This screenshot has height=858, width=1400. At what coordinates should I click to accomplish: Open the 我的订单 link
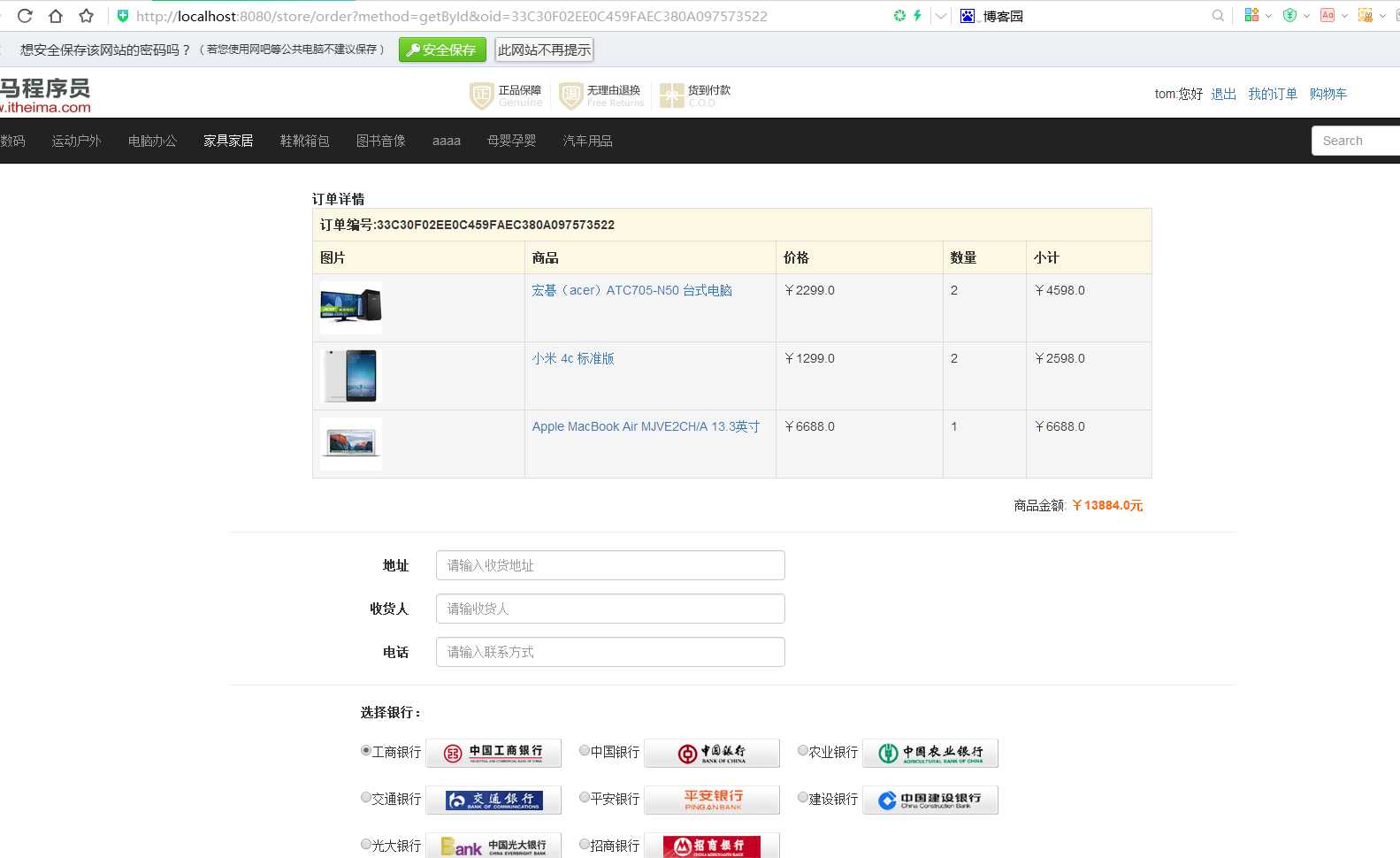coord(1273,94)
